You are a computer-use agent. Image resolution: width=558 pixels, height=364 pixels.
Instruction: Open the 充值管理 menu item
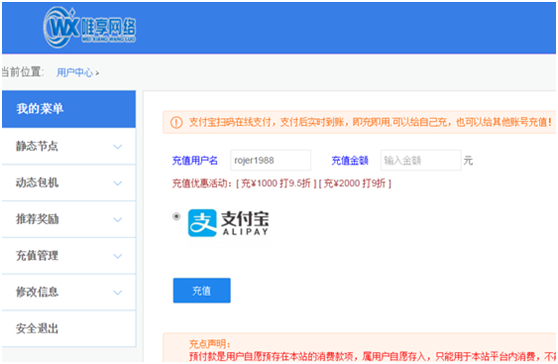(69, 256)
